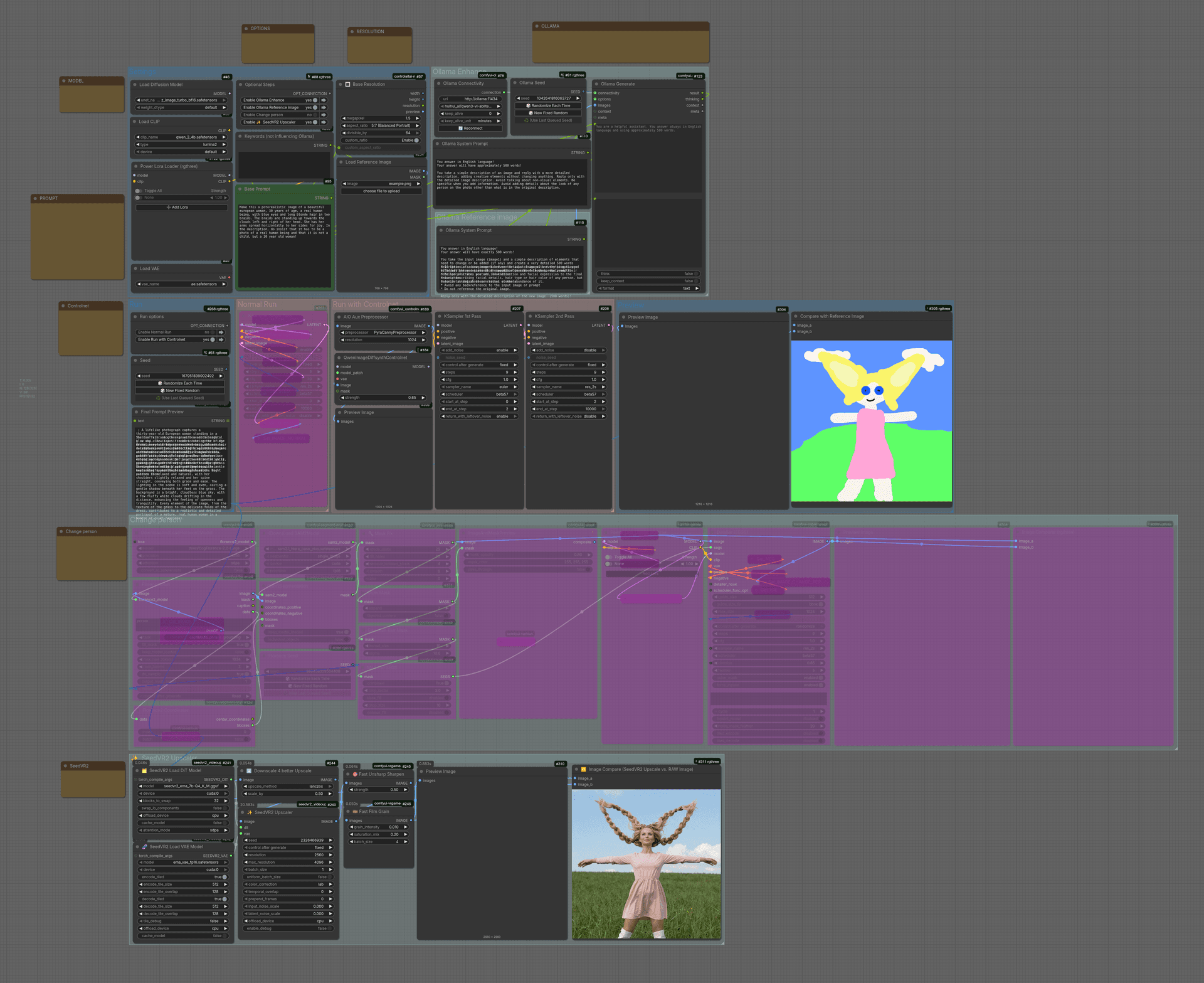The width and height of the screenshot is (1204, 983).
Task: Open vae_name dropdown showing ae.safetensors
Action: pyautogui.click(x=181, y=284)
